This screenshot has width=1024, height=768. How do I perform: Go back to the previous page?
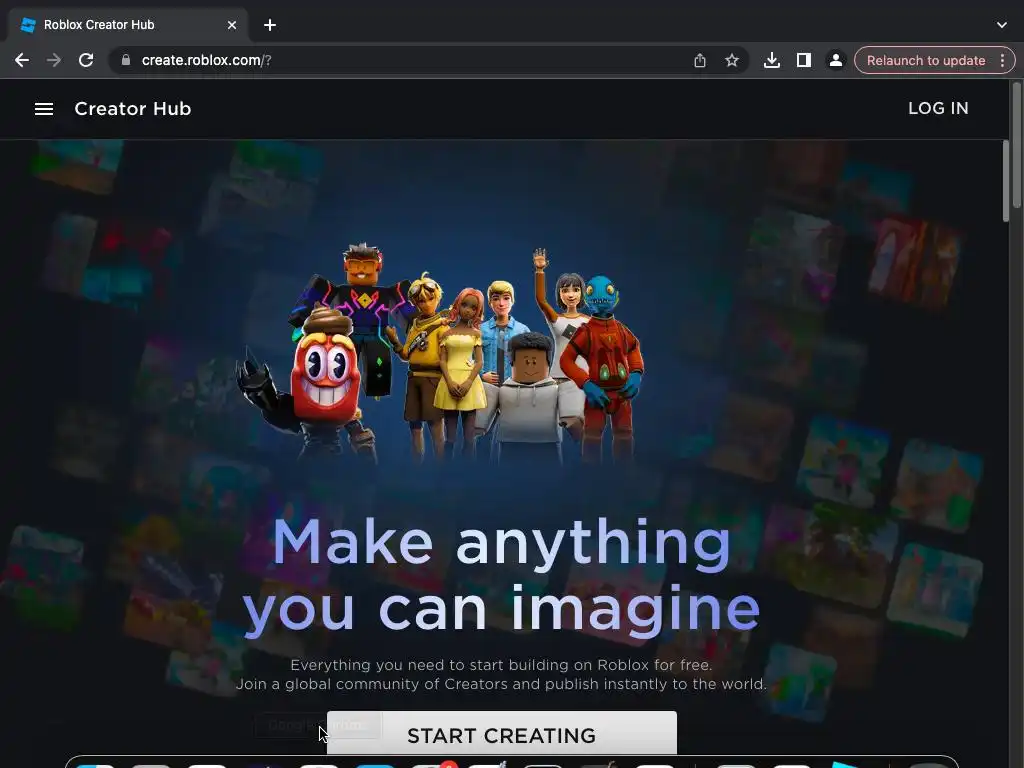pos(22,60)
